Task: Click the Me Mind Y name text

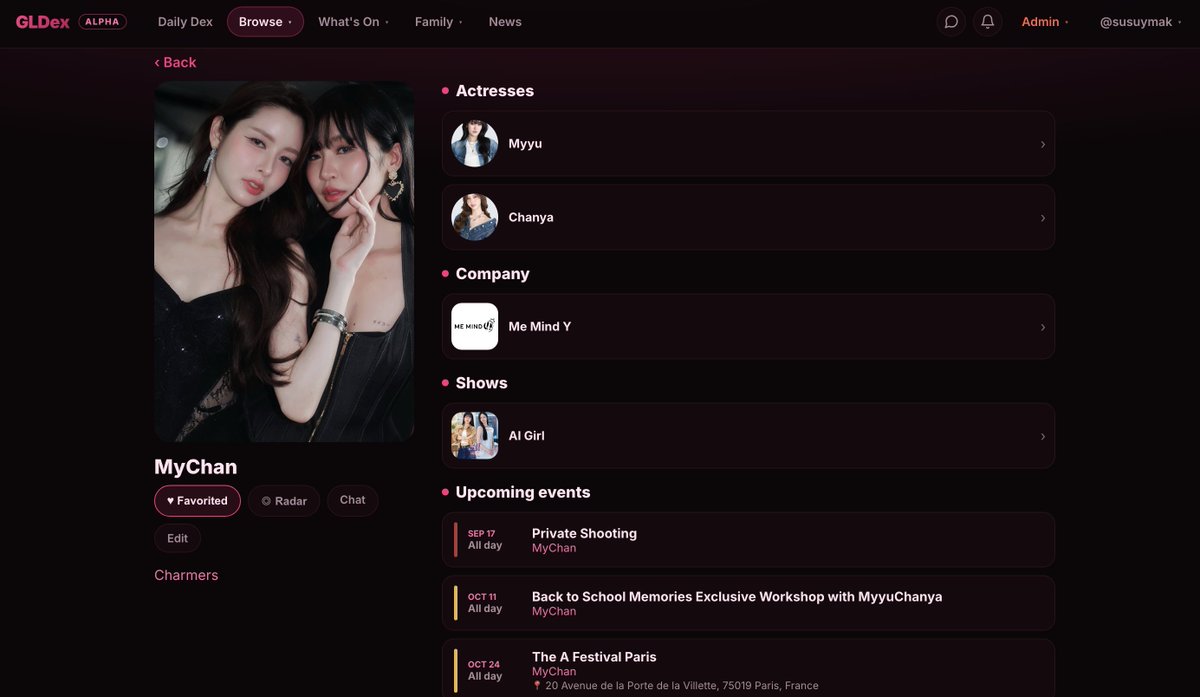Action: pos(540,327)
